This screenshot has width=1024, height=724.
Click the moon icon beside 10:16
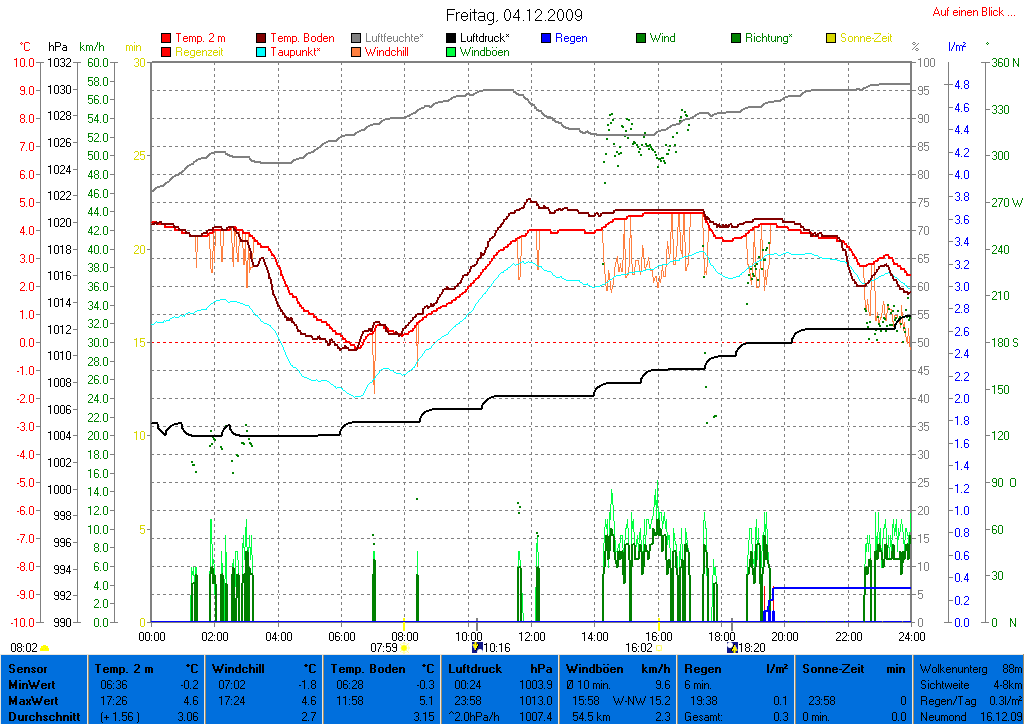[x=477, y=648]
